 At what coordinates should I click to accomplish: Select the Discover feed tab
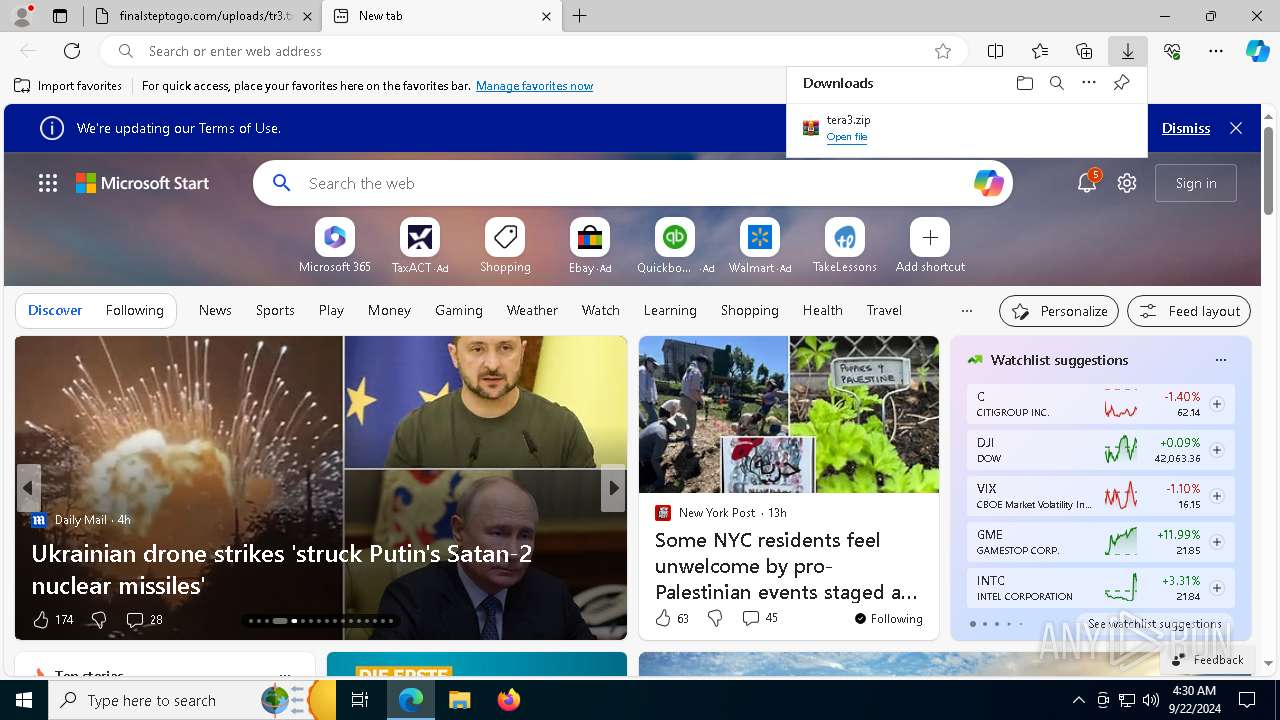click(55, 310)
